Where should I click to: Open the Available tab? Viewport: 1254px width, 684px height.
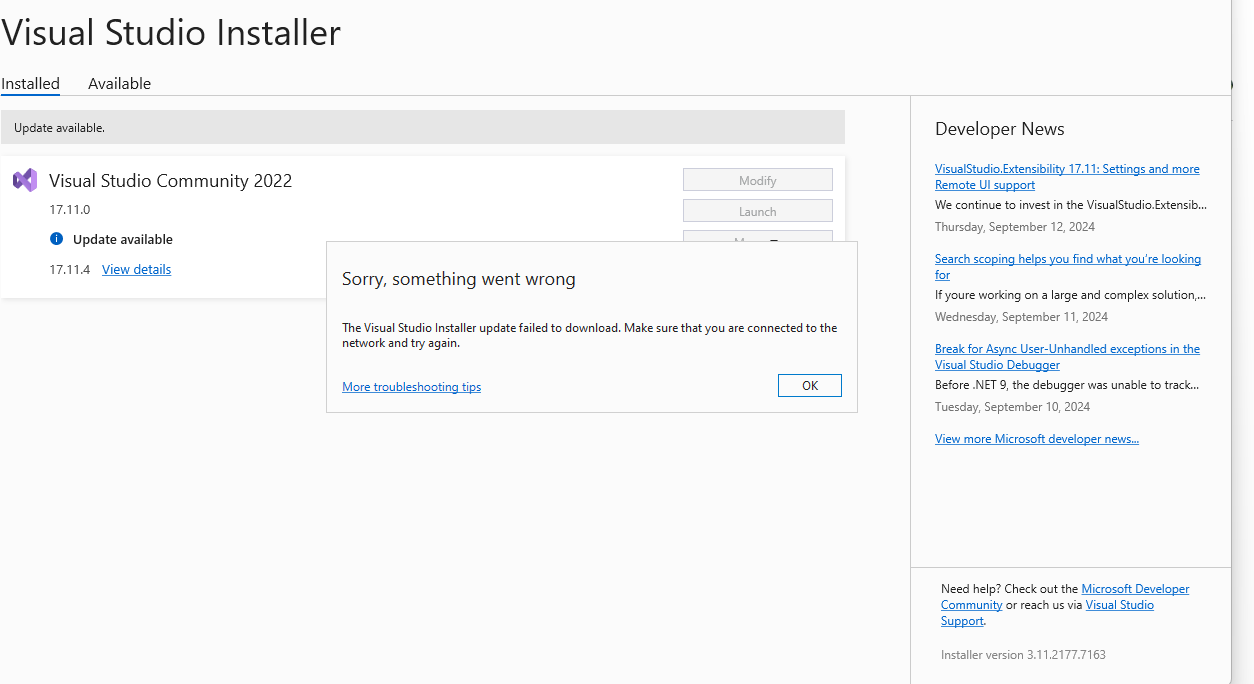point(119,84)
